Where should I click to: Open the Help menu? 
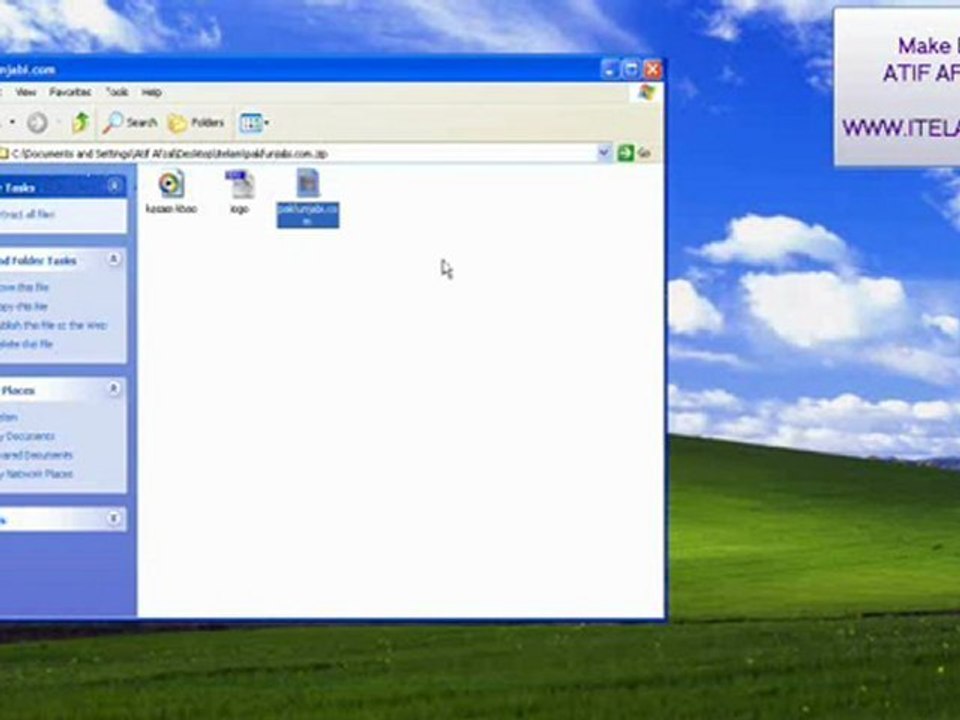tap(151, 92)
